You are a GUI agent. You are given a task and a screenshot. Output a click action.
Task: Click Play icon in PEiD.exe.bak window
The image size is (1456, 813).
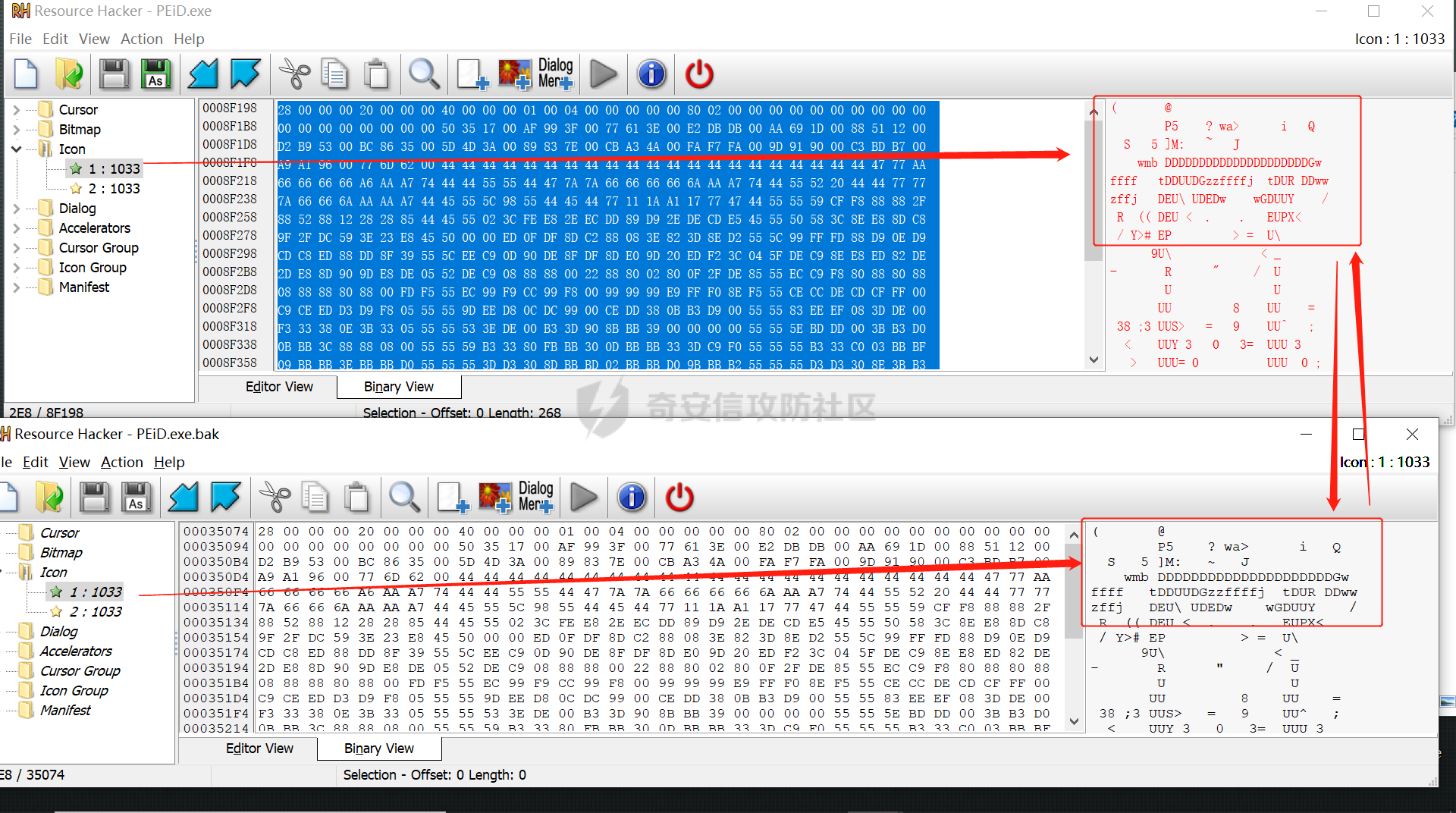tap(584, 498)
